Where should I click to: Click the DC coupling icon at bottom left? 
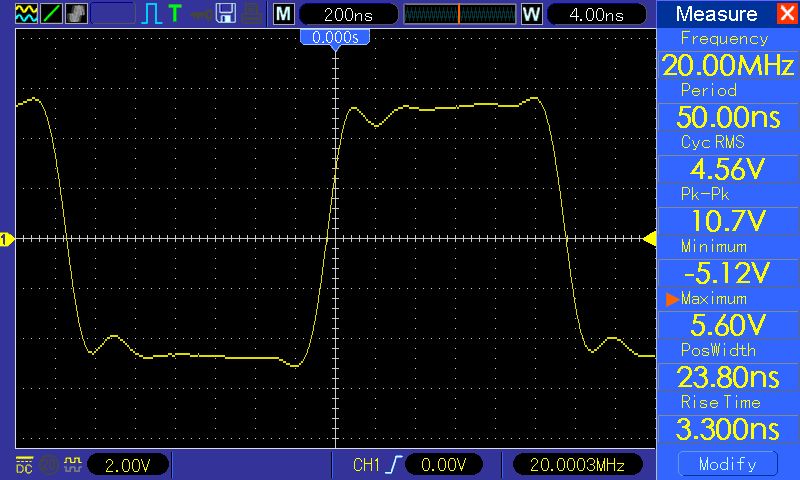pyautogui.click(x=24, y=465)
